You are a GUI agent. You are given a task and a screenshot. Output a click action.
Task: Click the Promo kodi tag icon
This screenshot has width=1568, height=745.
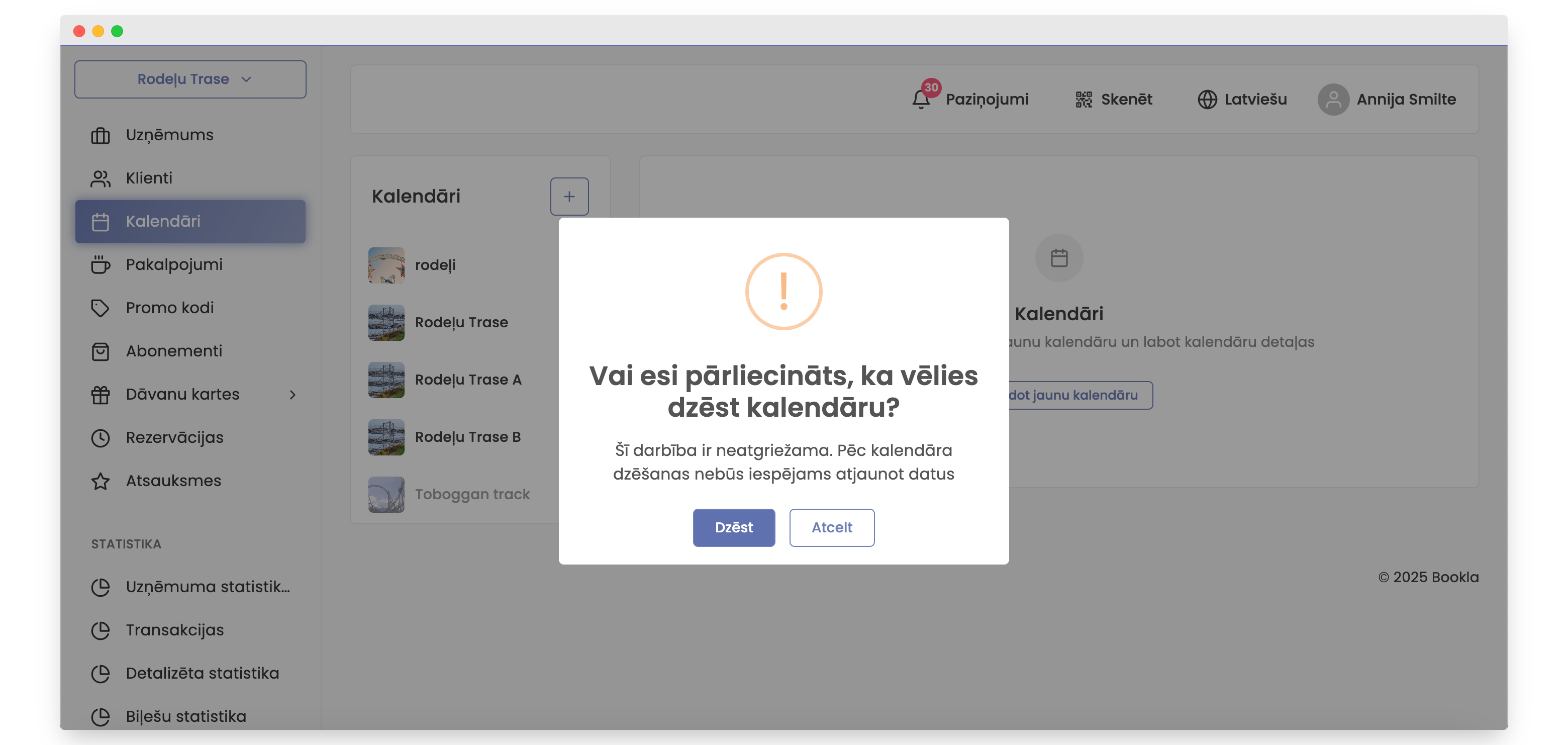[101, 308]
